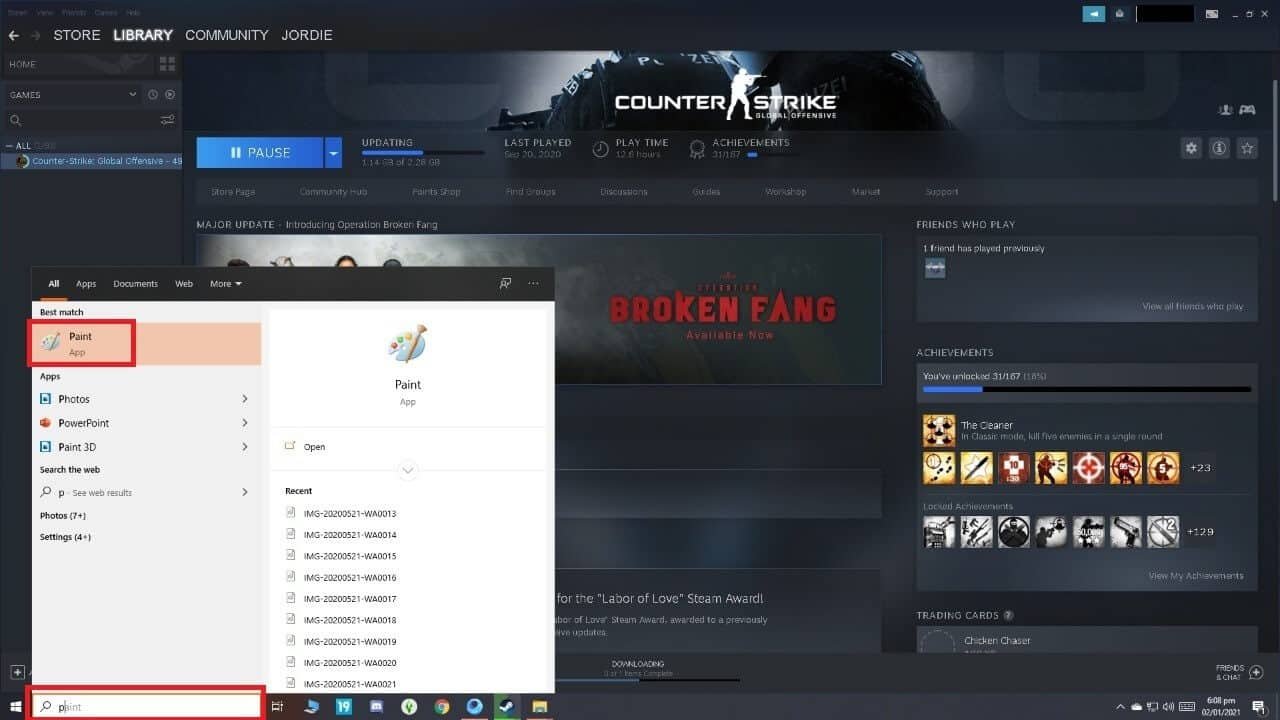Open pause button dropdown arrow

coord(333,153)
